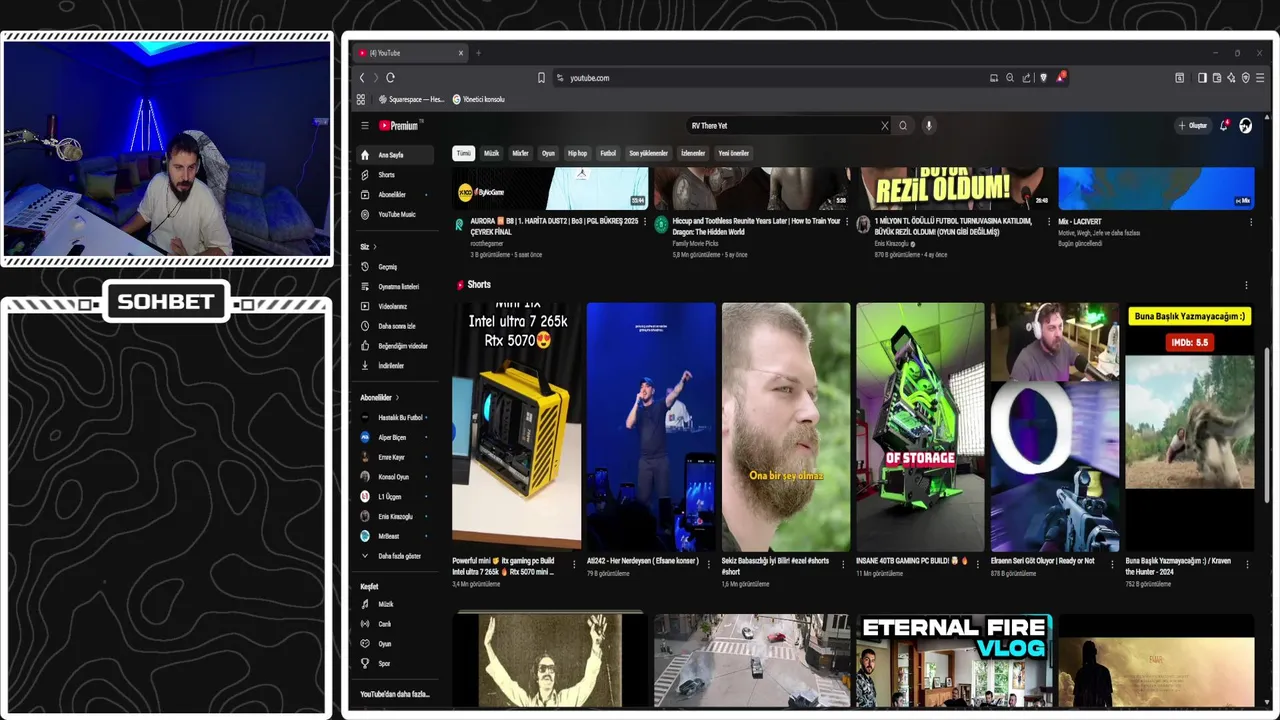Image resolution: width=1280 pixels, height=720 pixels.
Task: Click the Oluştur create button
Action: click(1192, 126)
